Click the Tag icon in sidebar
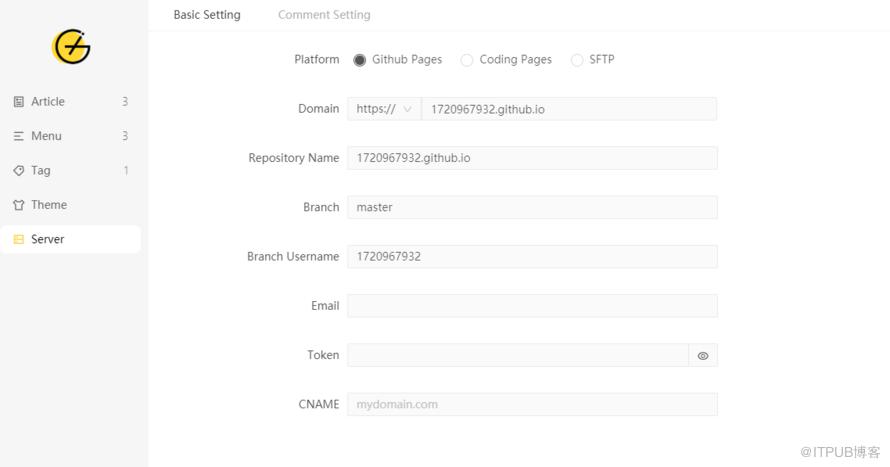The width and height of the screenshot is (890, 467). (x=19, y=170)
